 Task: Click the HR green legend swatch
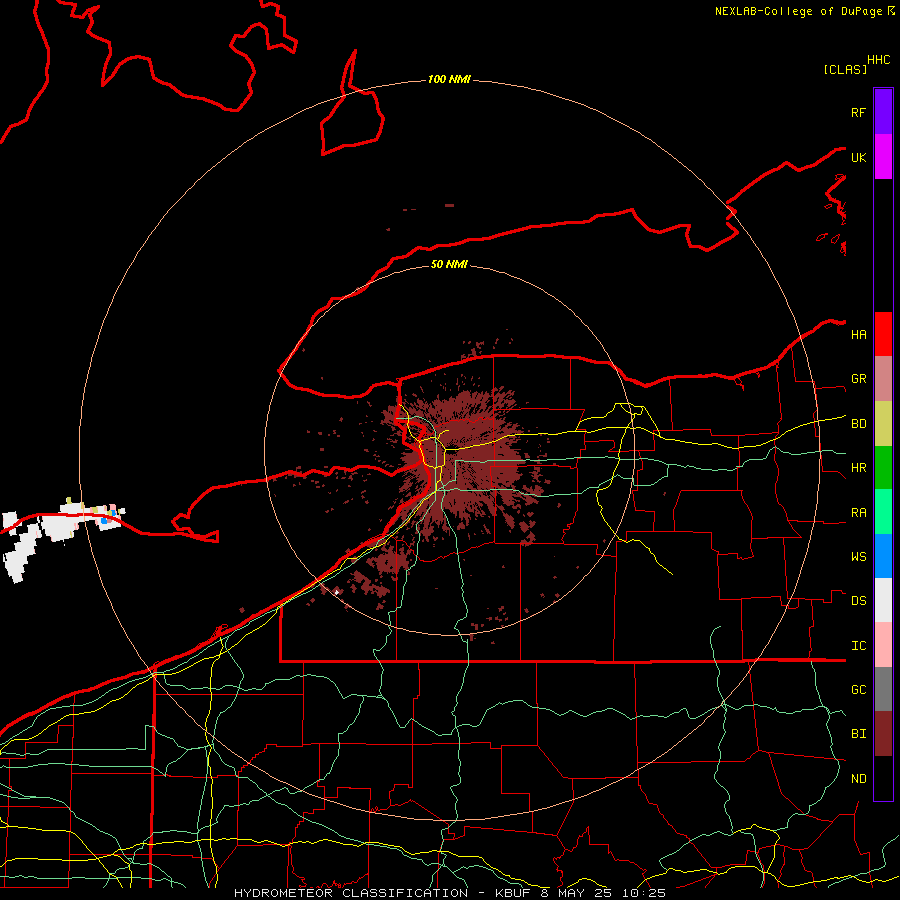[883, 468]
